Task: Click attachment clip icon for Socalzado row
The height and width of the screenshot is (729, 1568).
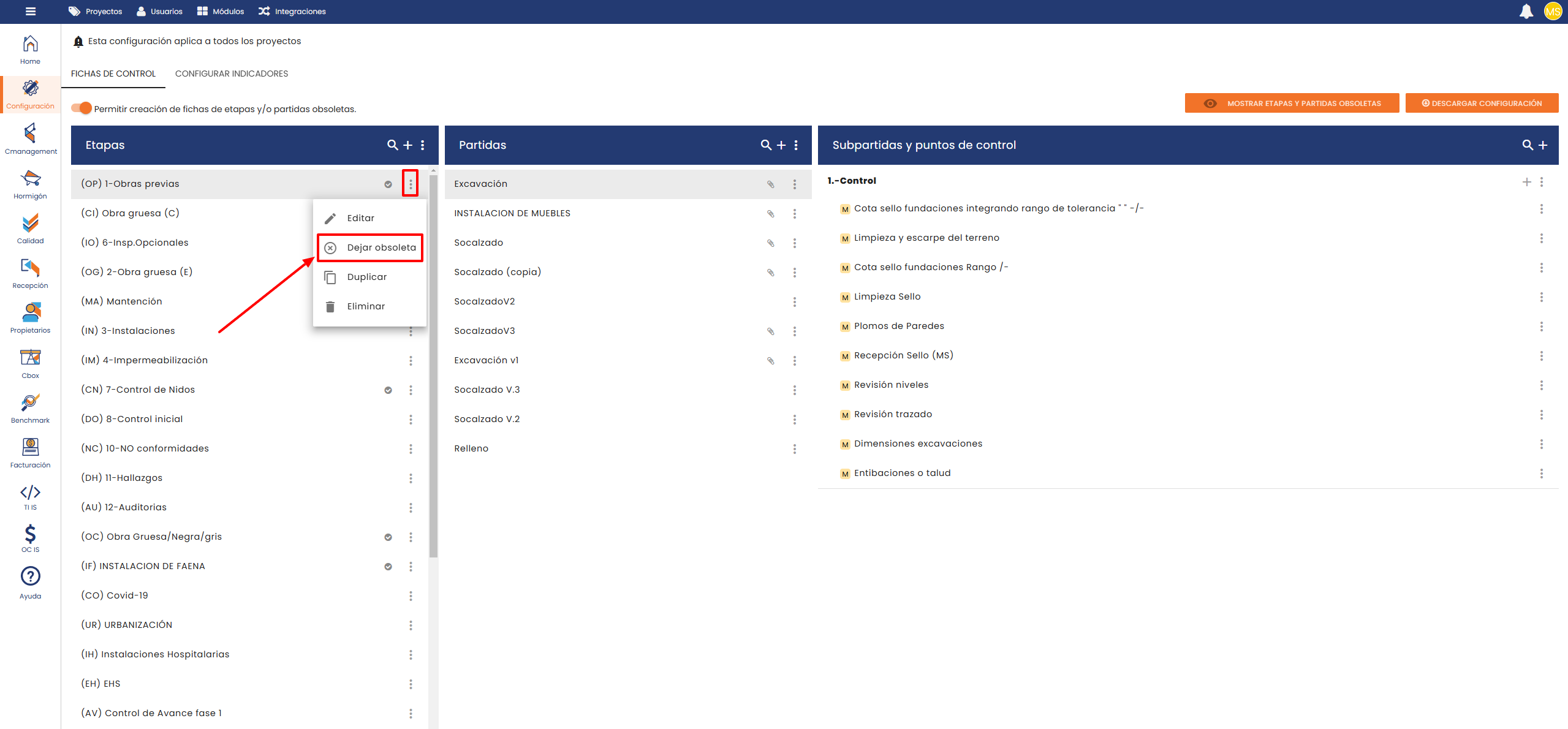Action: (770, 243)
